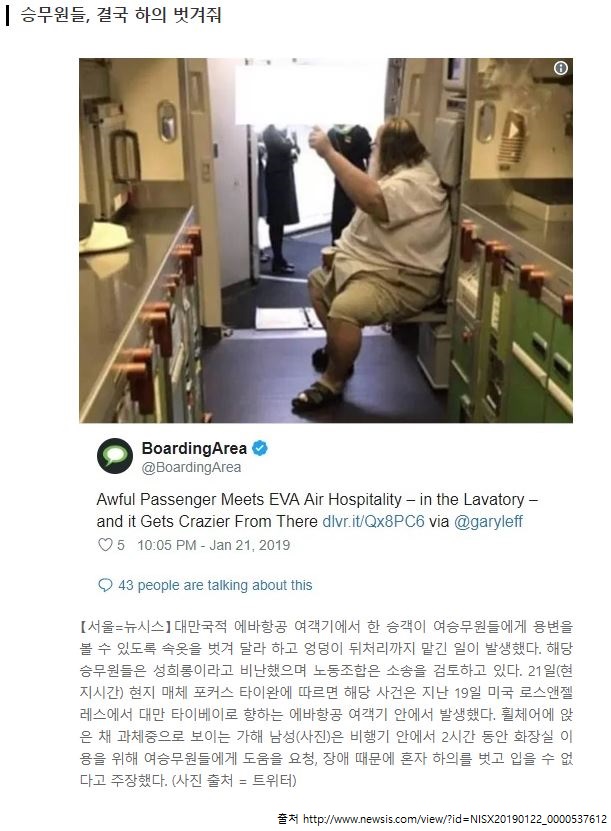Click the 출처 source label
Viewport: 611px width, 831px height.
(x=288, y=819)
